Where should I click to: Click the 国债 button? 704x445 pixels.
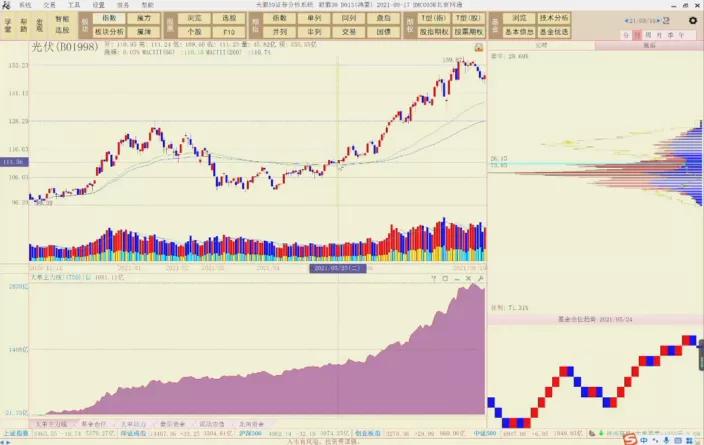pos(383,32)
